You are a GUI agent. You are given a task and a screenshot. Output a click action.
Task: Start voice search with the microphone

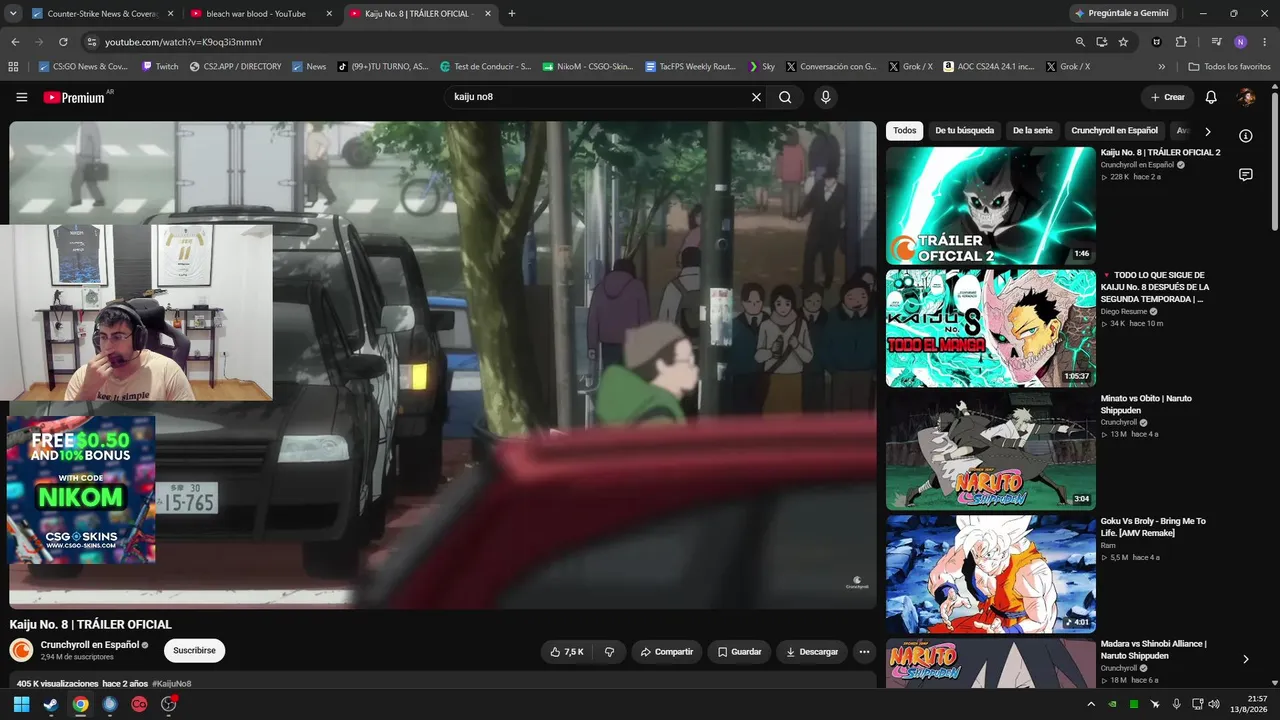tap(825, 97)
